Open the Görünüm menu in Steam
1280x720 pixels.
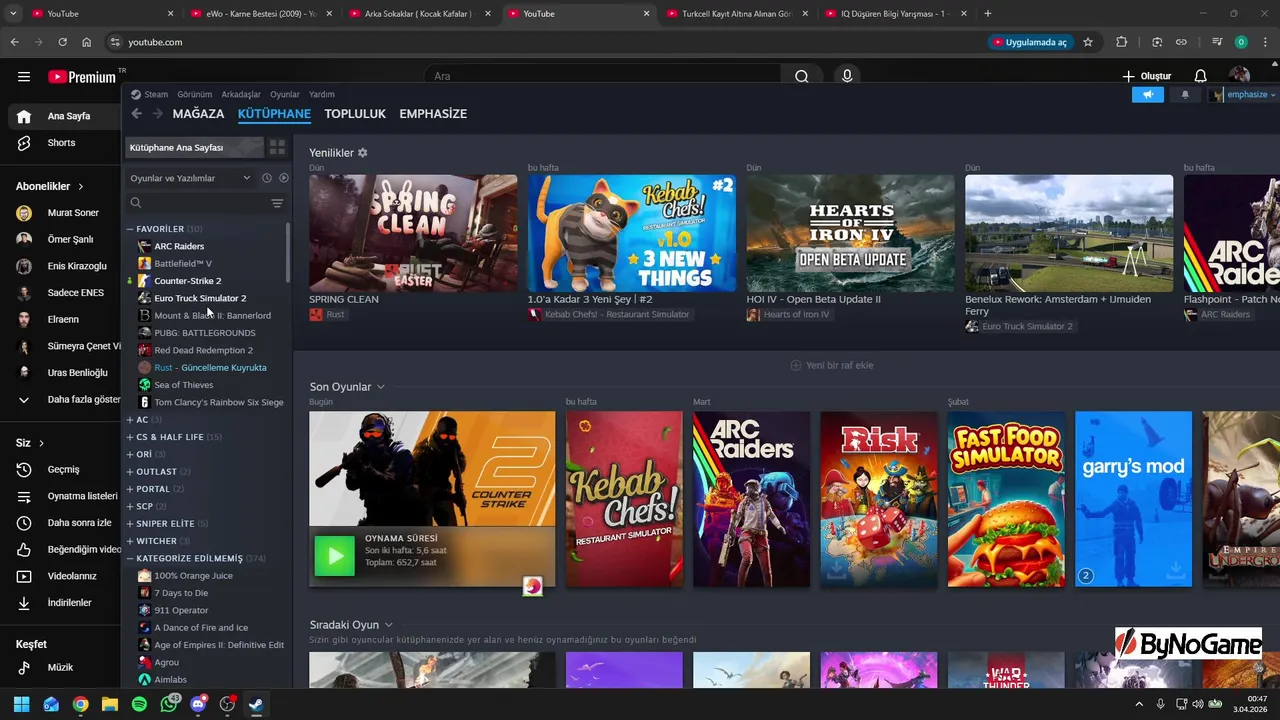[x=194, y=94]
